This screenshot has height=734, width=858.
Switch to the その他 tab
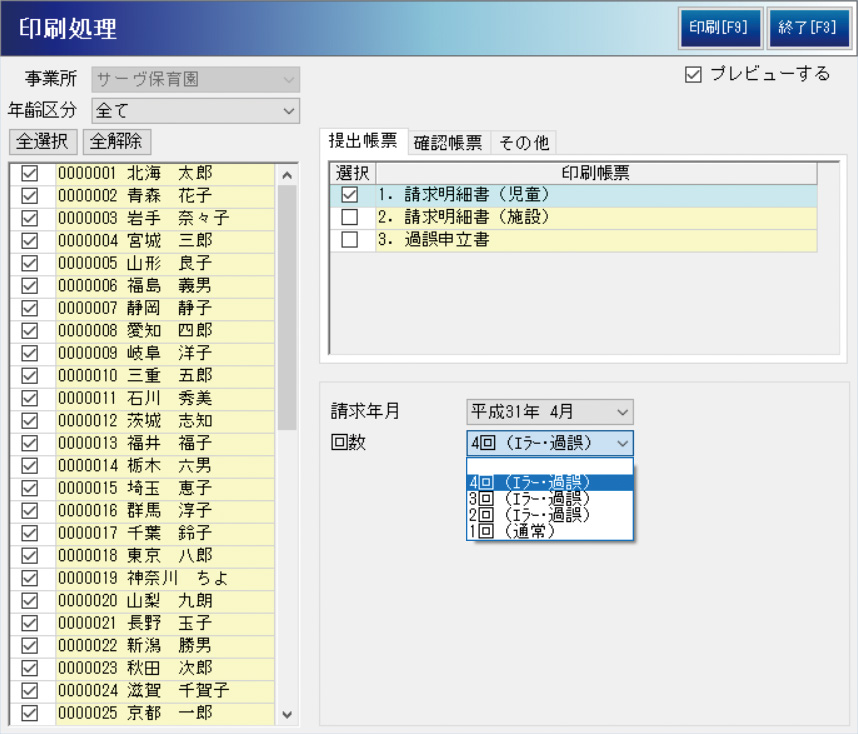pyautogui.click(x=524, y=143)
